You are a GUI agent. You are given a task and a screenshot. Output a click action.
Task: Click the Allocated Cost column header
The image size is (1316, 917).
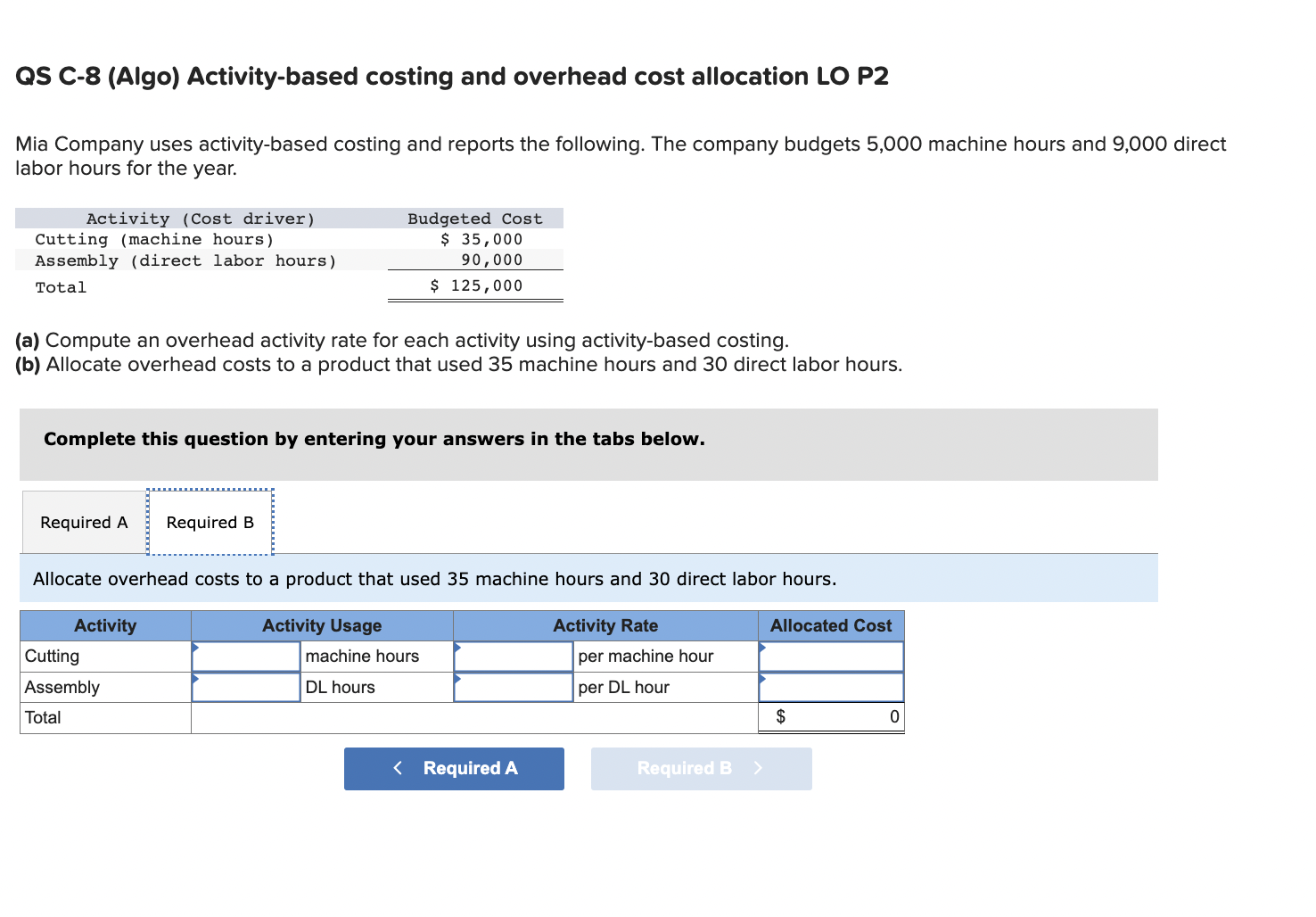(x=830, y=625)
